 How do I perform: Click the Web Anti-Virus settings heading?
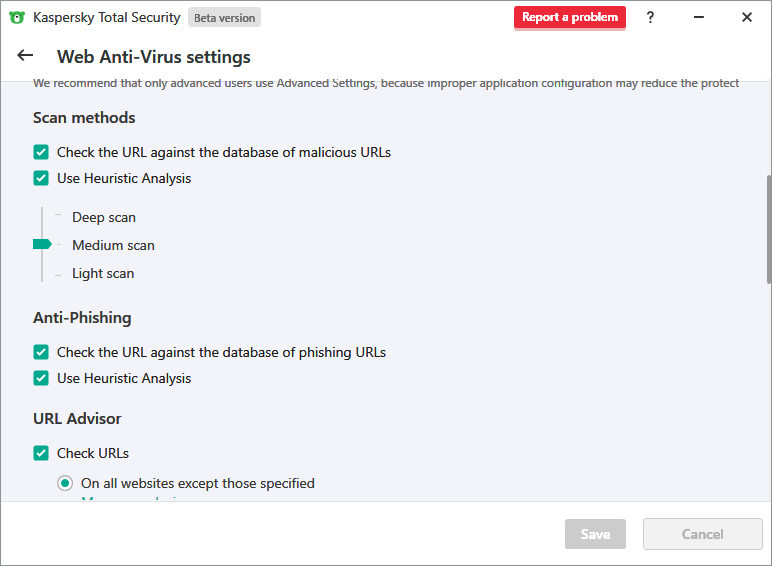pyautogui.click(x=154, y=57)
